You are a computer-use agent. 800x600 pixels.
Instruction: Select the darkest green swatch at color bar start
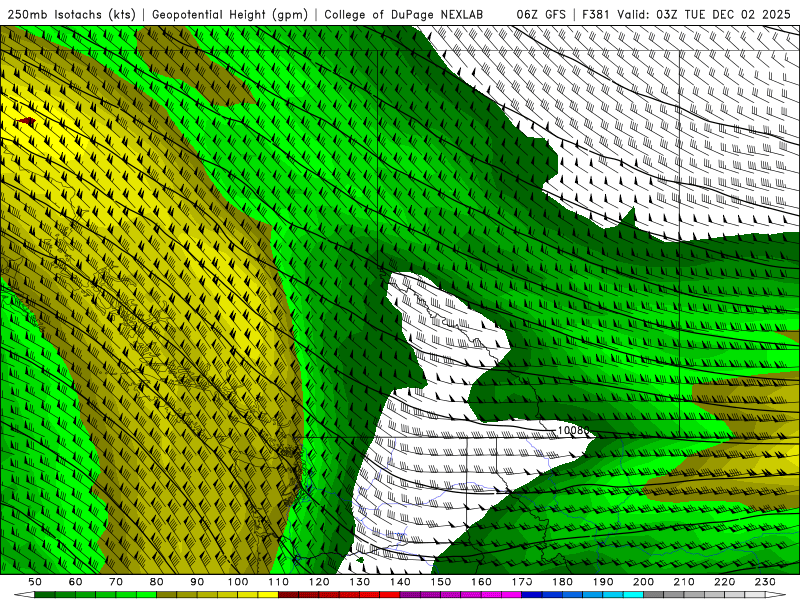click(44, 595)
